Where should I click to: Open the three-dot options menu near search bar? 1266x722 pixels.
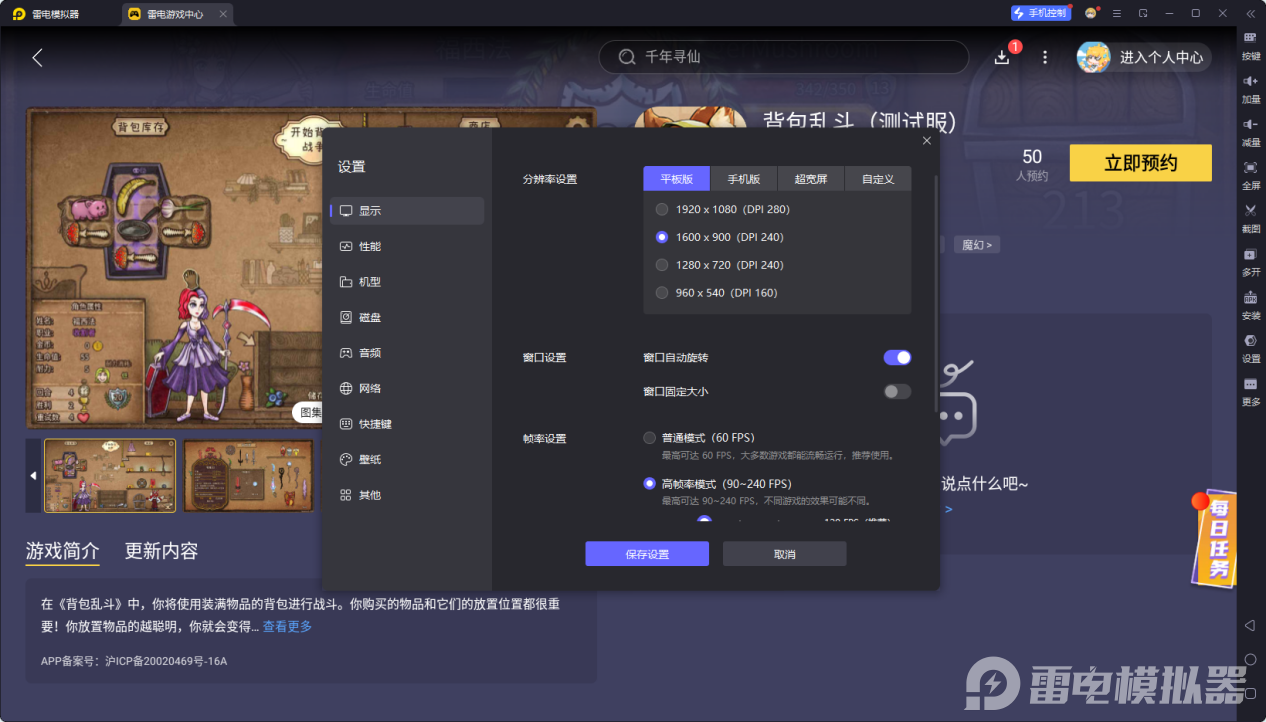tap(1044, 57)
